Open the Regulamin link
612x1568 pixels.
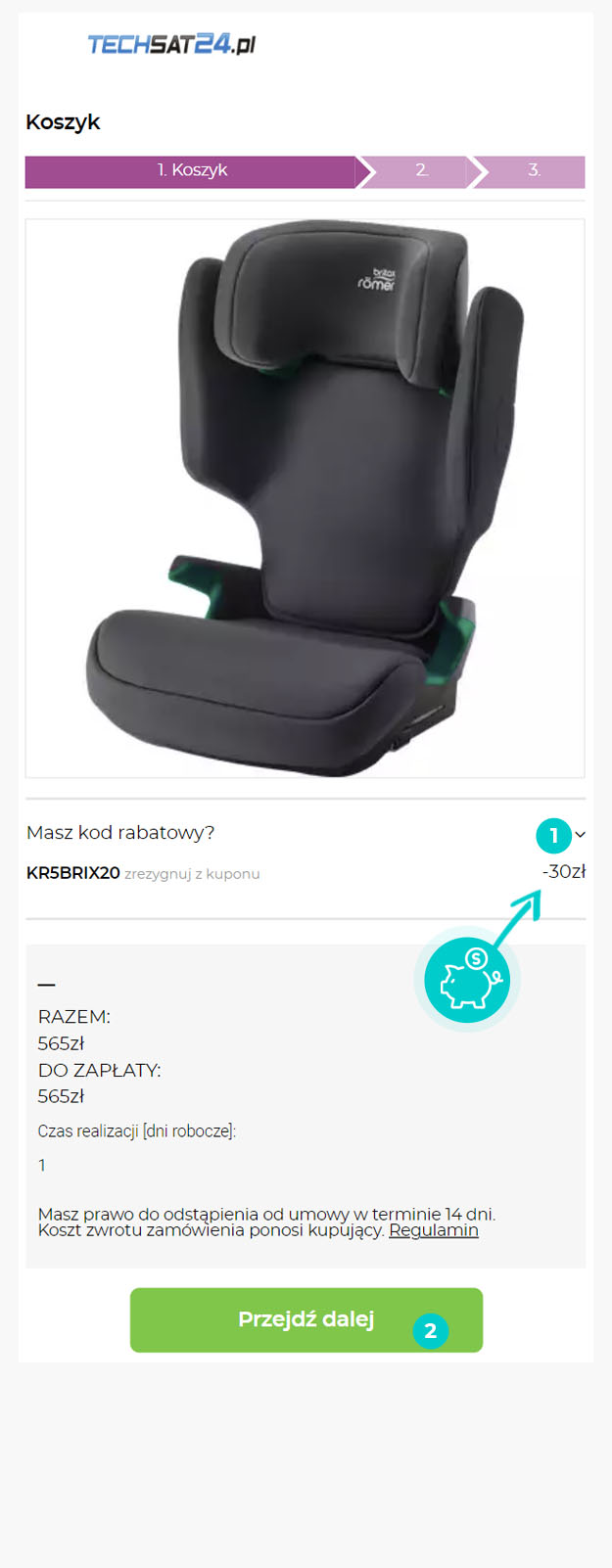coord(434,1230)
